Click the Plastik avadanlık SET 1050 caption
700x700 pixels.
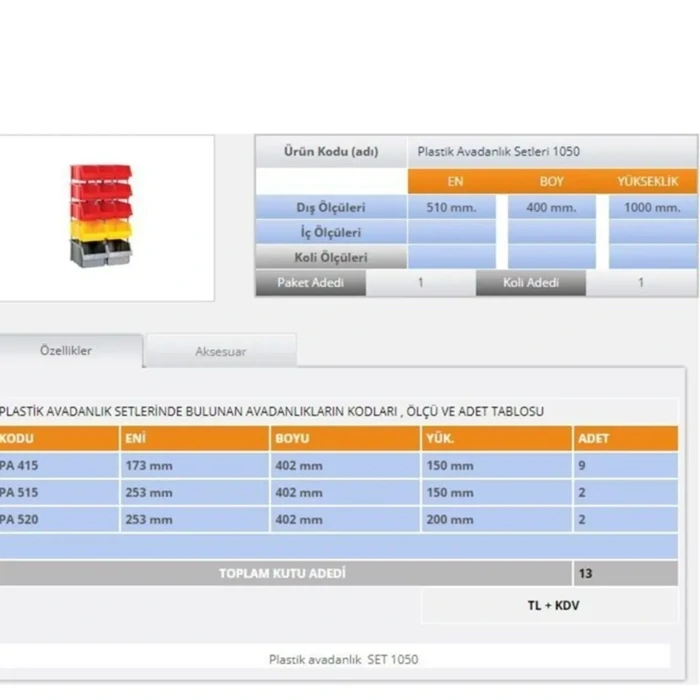343,660
